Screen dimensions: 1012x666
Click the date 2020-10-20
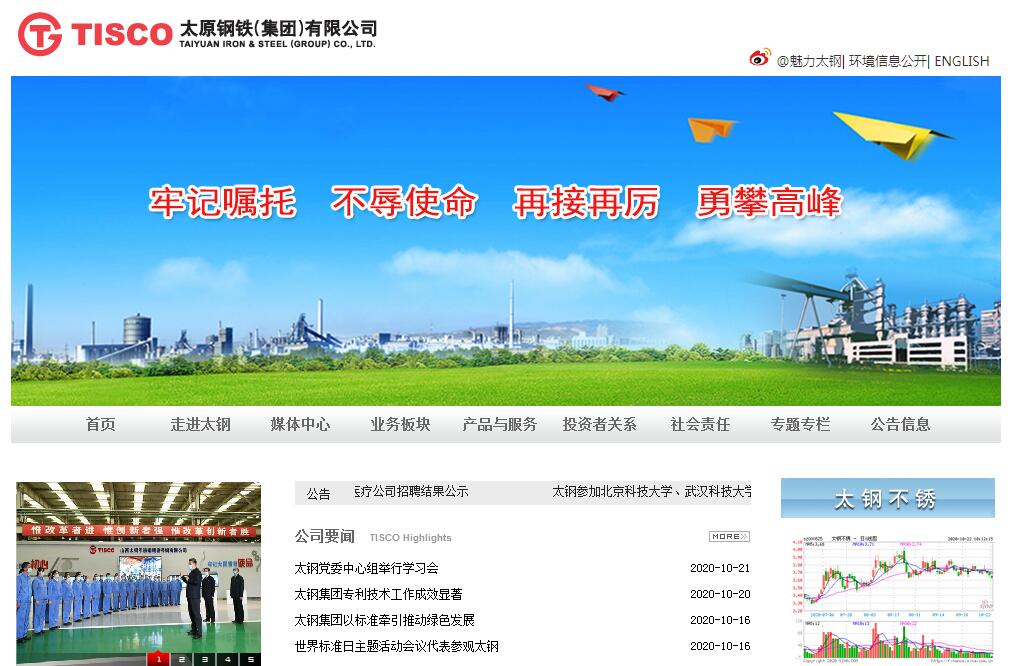tap(720, 594)
